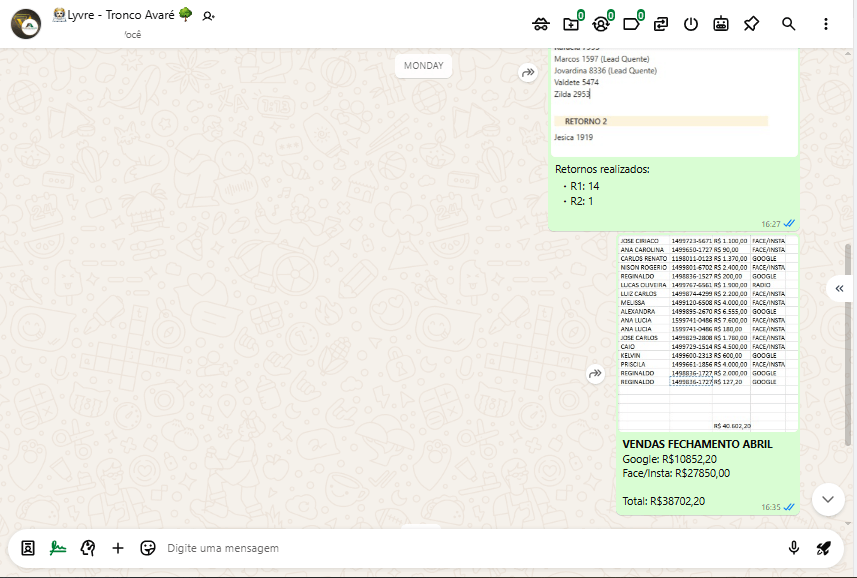Open the sales spreadsheet image
This screenshot has width=857, height=578.
(x=708, y=330)
